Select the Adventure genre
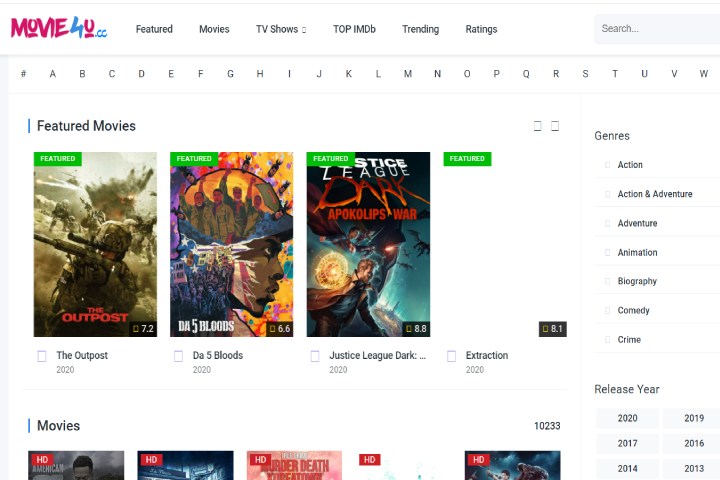Image resolution: width=720 pixels, height=480 pixels. click(637, 223)
